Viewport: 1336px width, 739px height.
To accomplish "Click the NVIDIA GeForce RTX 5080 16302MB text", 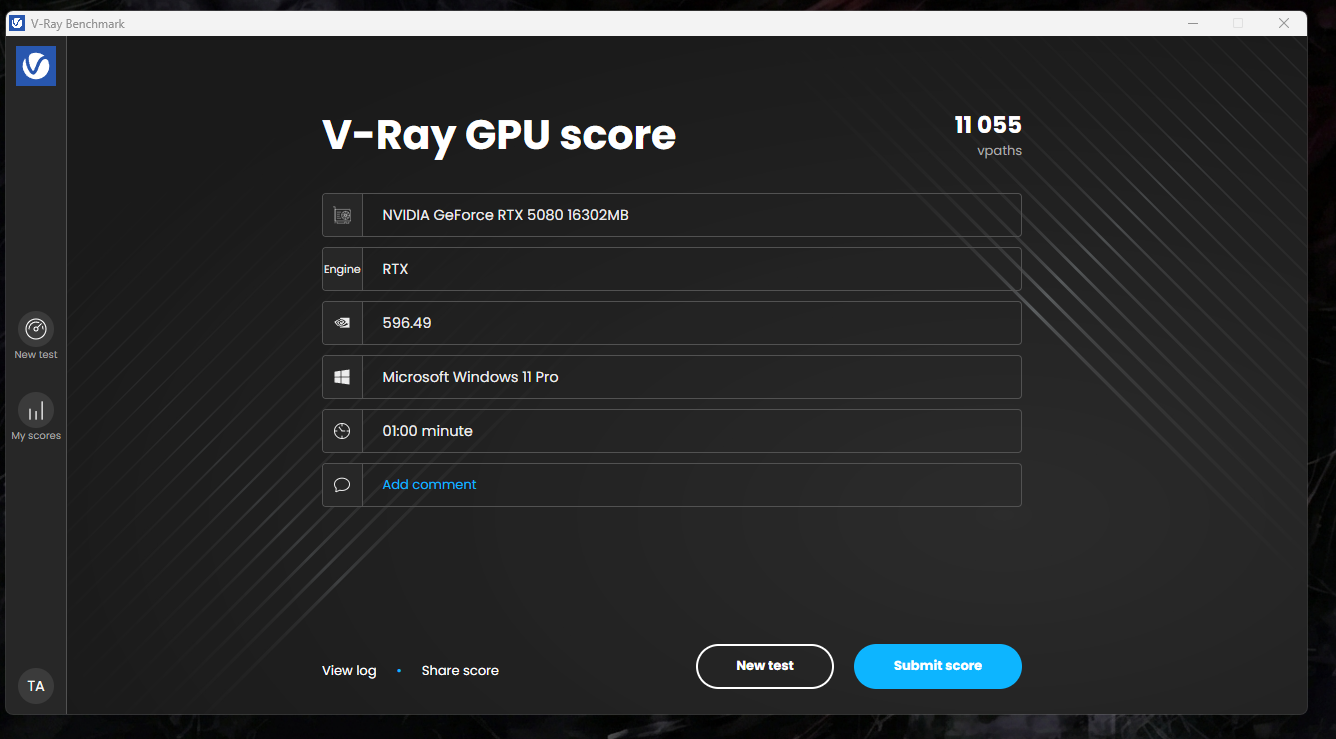I will 506,215.
